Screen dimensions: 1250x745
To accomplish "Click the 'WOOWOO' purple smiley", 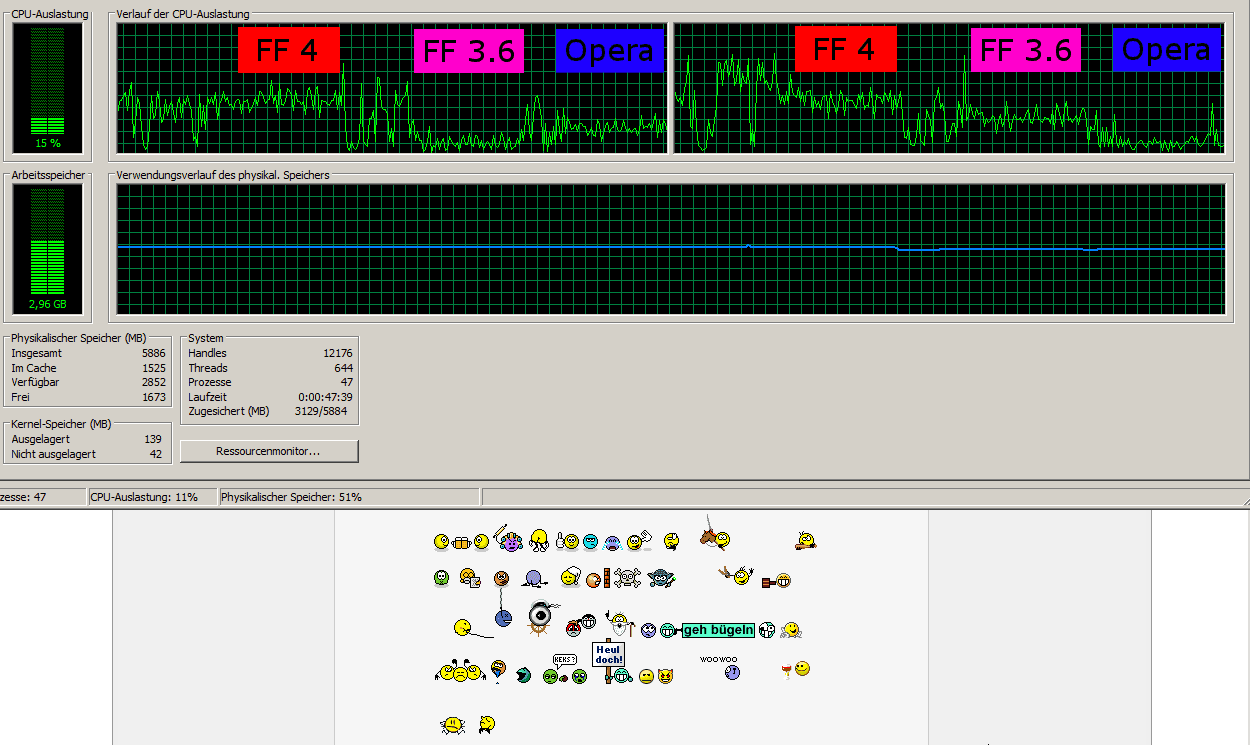I will point(720,668).
